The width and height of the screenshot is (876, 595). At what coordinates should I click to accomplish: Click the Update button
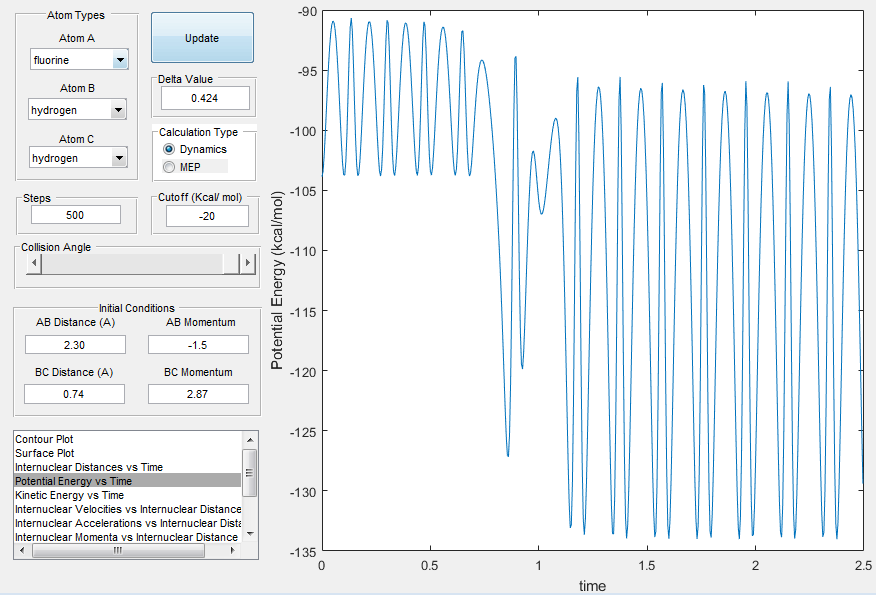[x=202, y=37]
